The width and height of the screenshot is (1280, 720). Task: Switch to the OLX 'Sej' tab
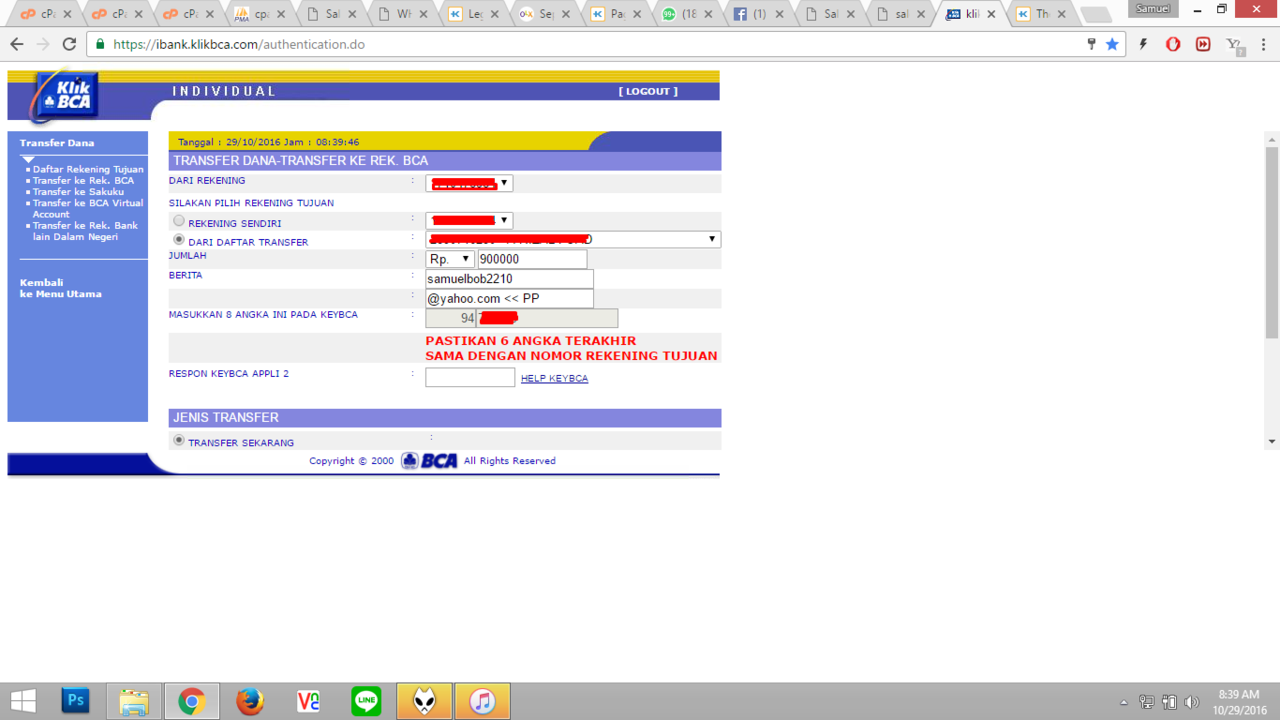pos(543,14)
